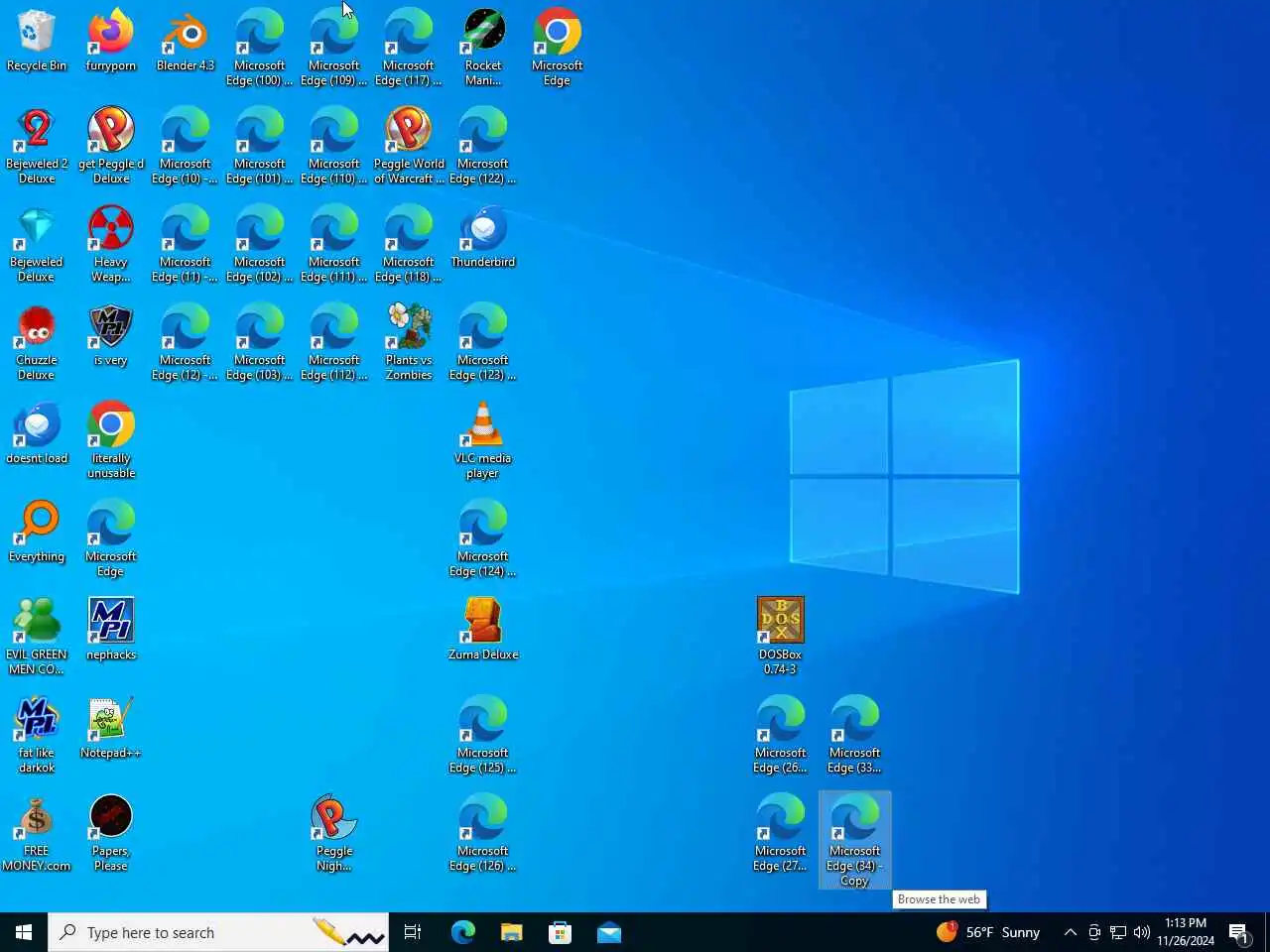Viewport: 1270px width, 952px height.
Task: Select the Microsoft Edge (109) shortcut
Action: [334, 48]
